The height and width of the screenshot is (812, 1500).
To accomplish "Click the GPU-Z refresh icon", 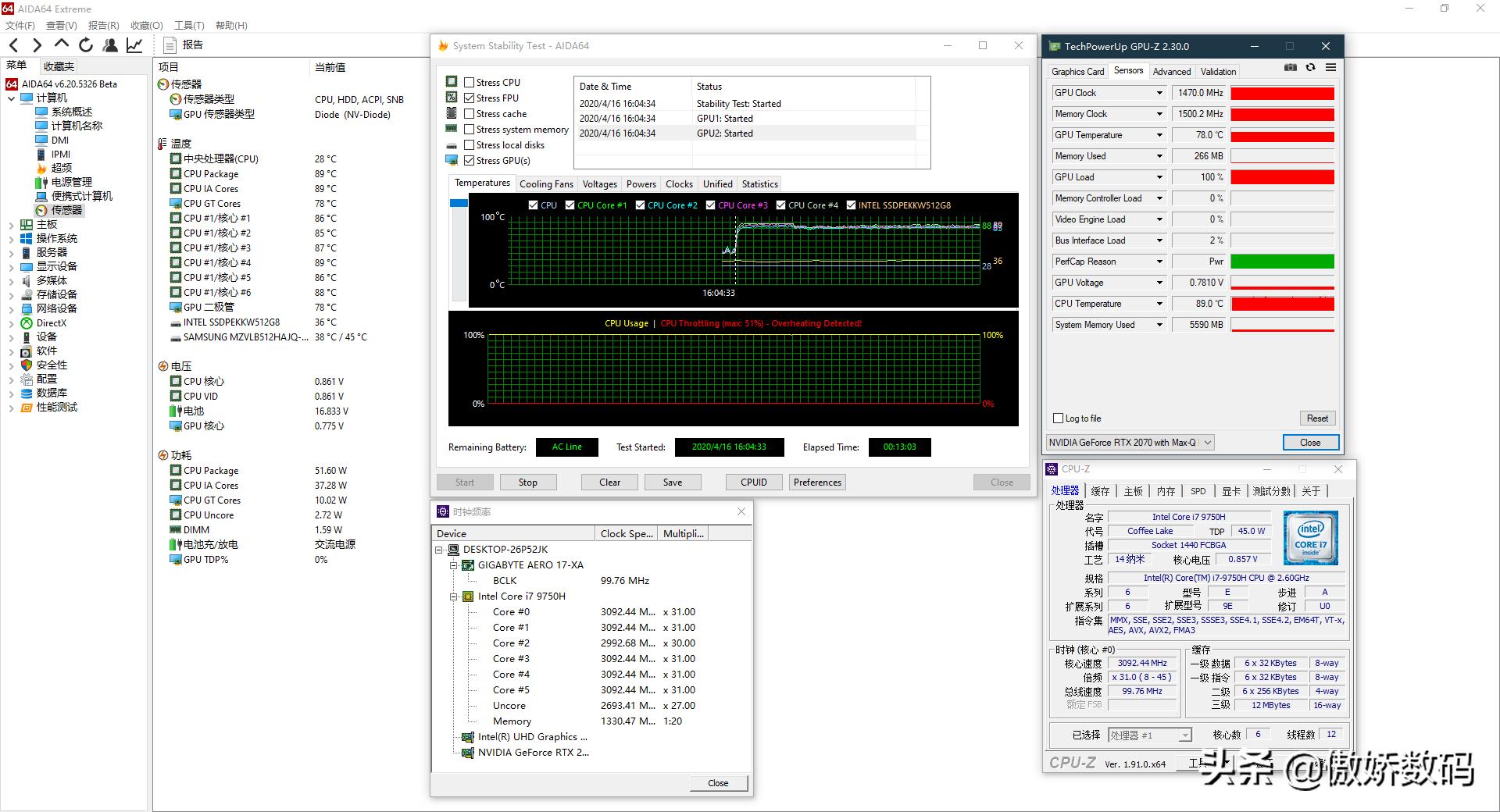I will tap(1310, 68).
